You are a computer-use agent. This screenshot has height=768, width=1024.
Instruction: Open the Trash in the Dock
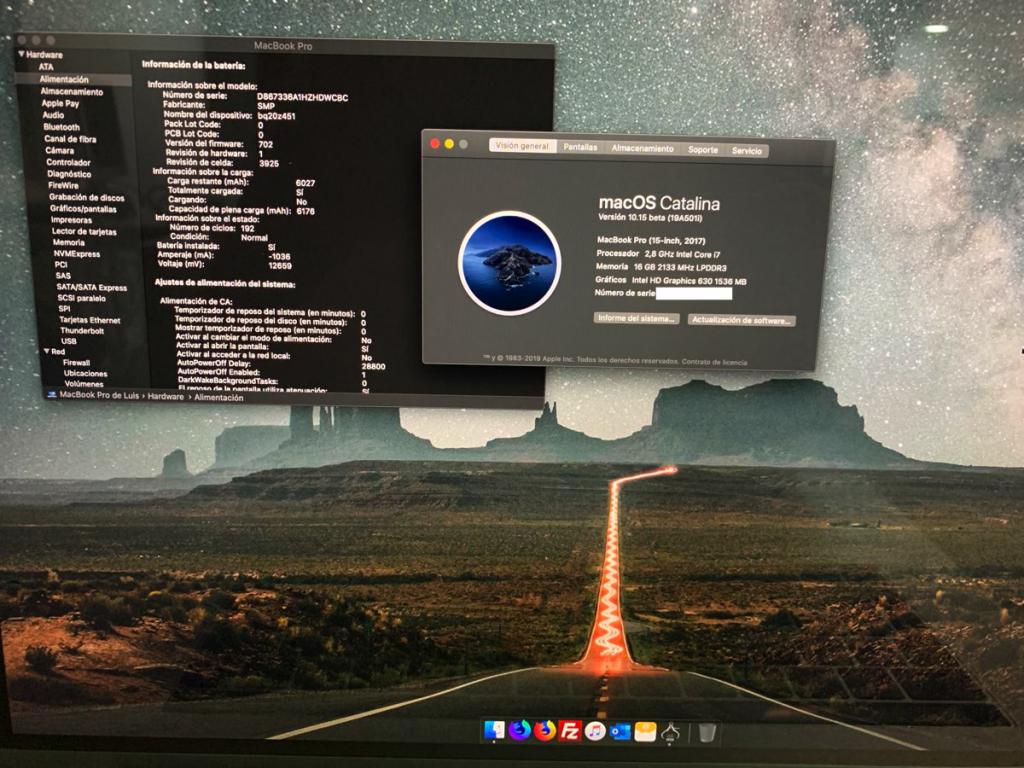pos(707,733)
